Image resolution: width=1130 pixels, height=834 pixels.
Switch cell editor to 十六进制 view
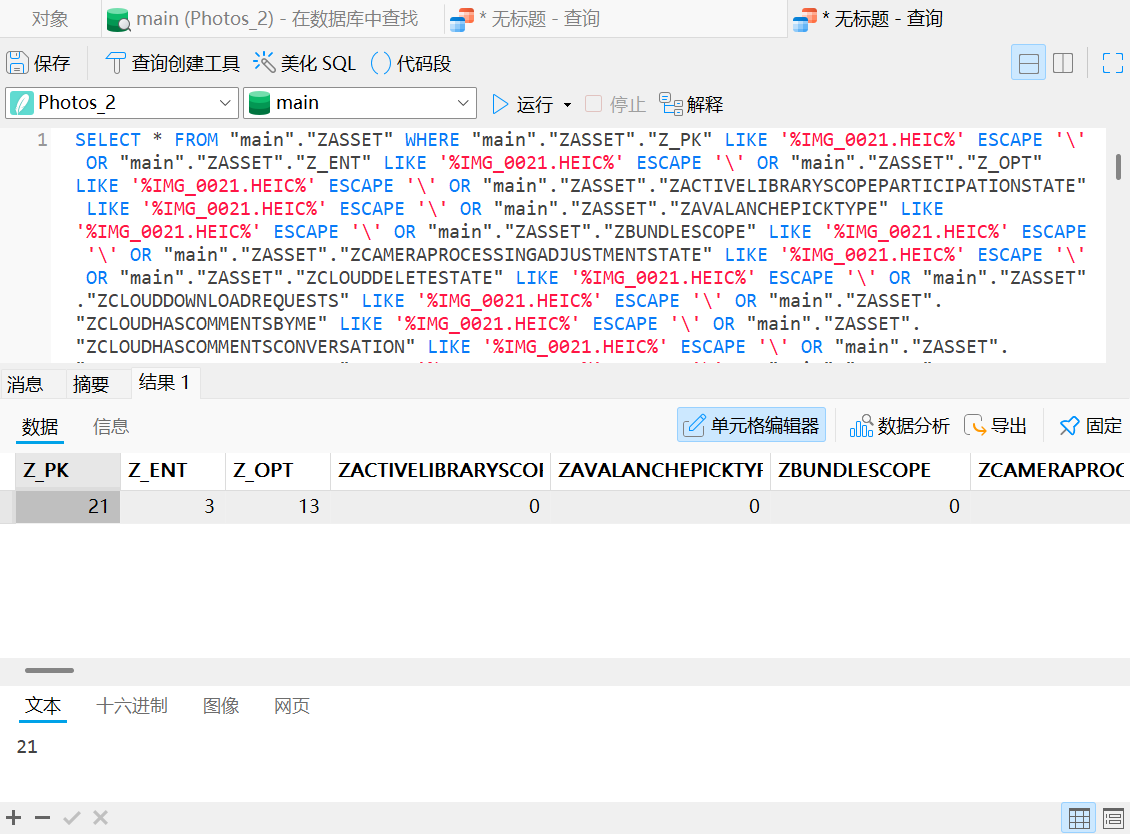coord(132,706)
